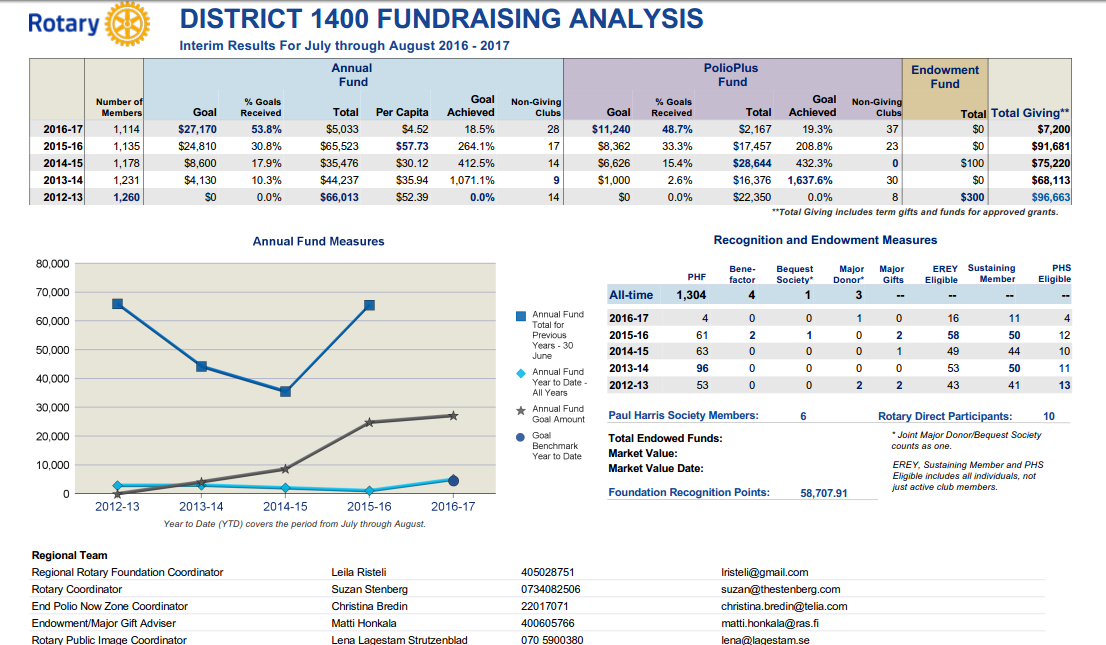Click the PHF column header
The width and height of the screenshot is (1106, 645).
point(697,277)
